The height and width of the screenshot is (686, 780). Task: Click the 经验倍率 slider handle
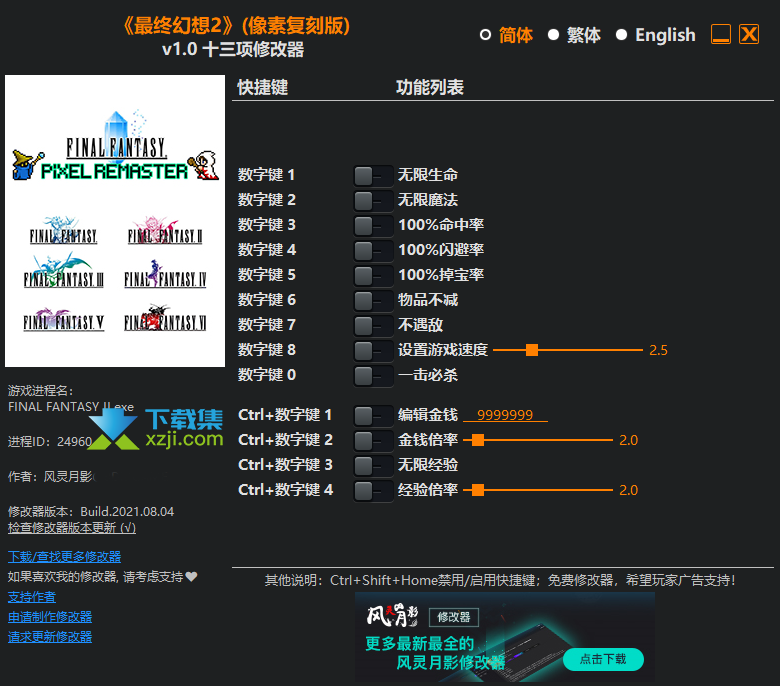click(x=478, y=490)
